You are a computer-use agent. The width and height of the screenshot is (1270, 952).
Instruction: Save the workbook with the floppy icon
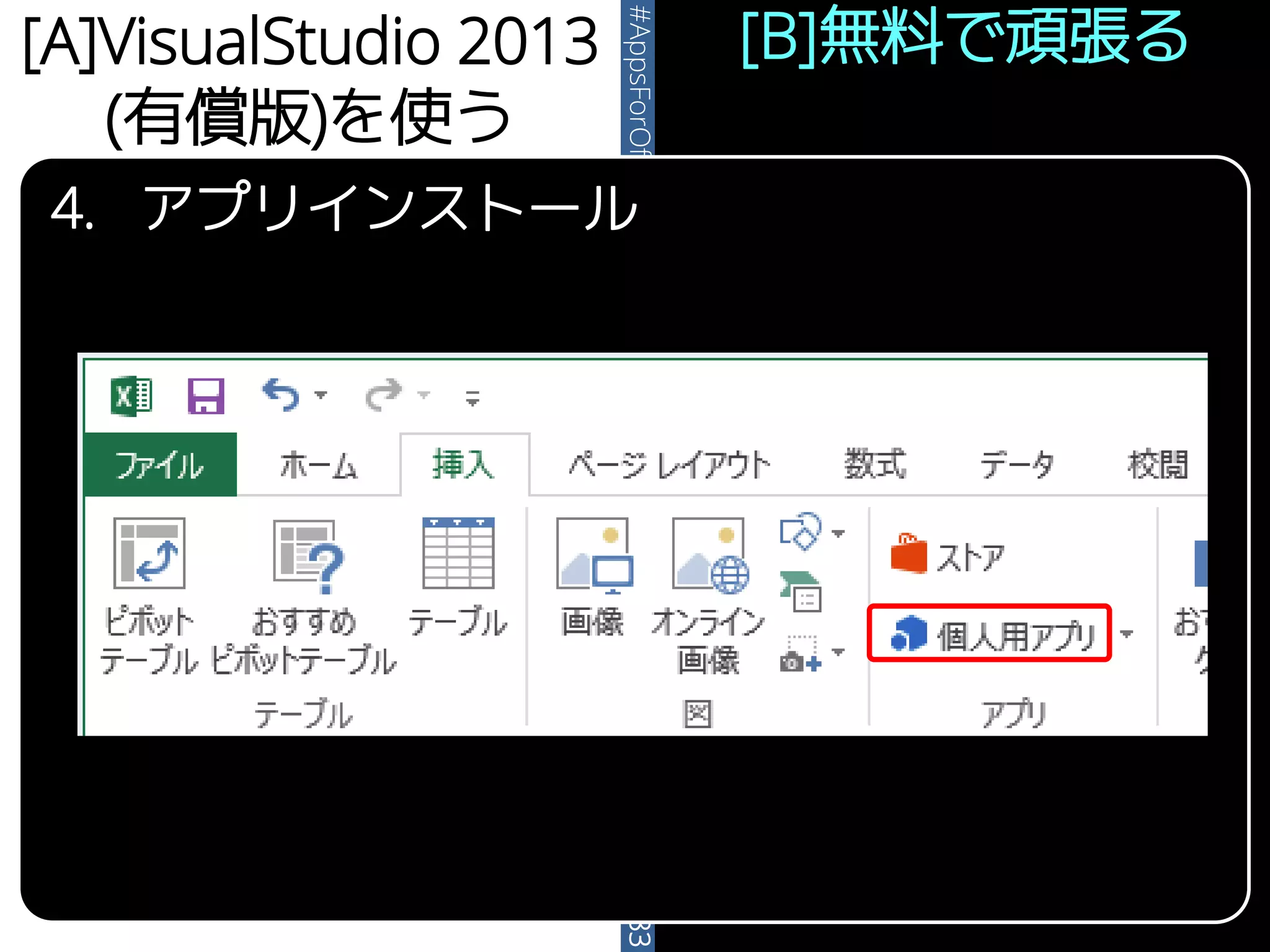tap(206, 395)
